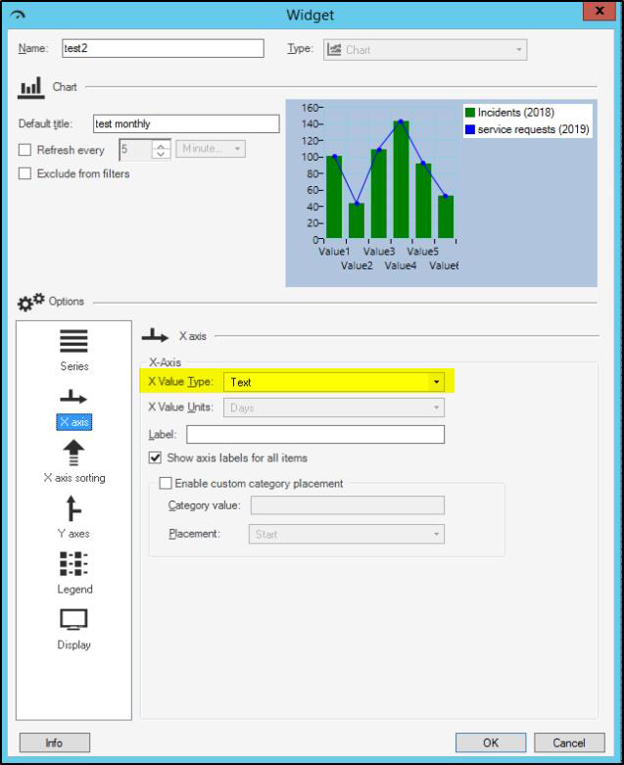Image resolution: width=624 pixels, height=765 pixels.
Task: Click the Info button
Action: (54, 742)
